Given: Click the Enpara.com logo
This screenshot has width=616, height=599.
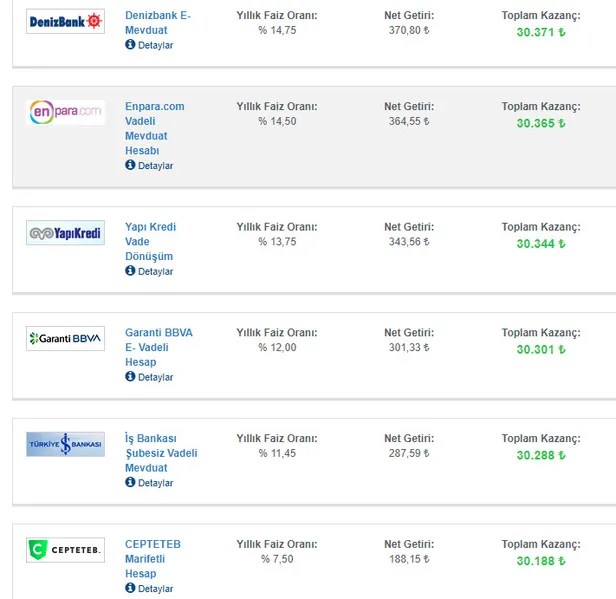Looking at the screenshot, I should click(65, 112).
